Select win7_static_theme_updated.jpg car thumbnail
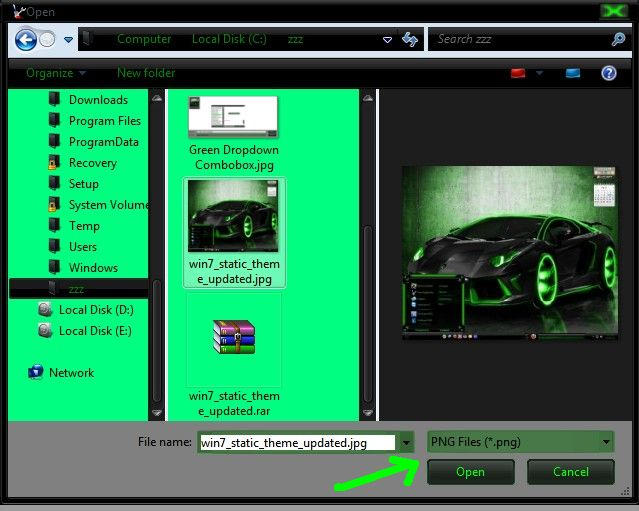 pyautogui.click(x=233, y=216)
